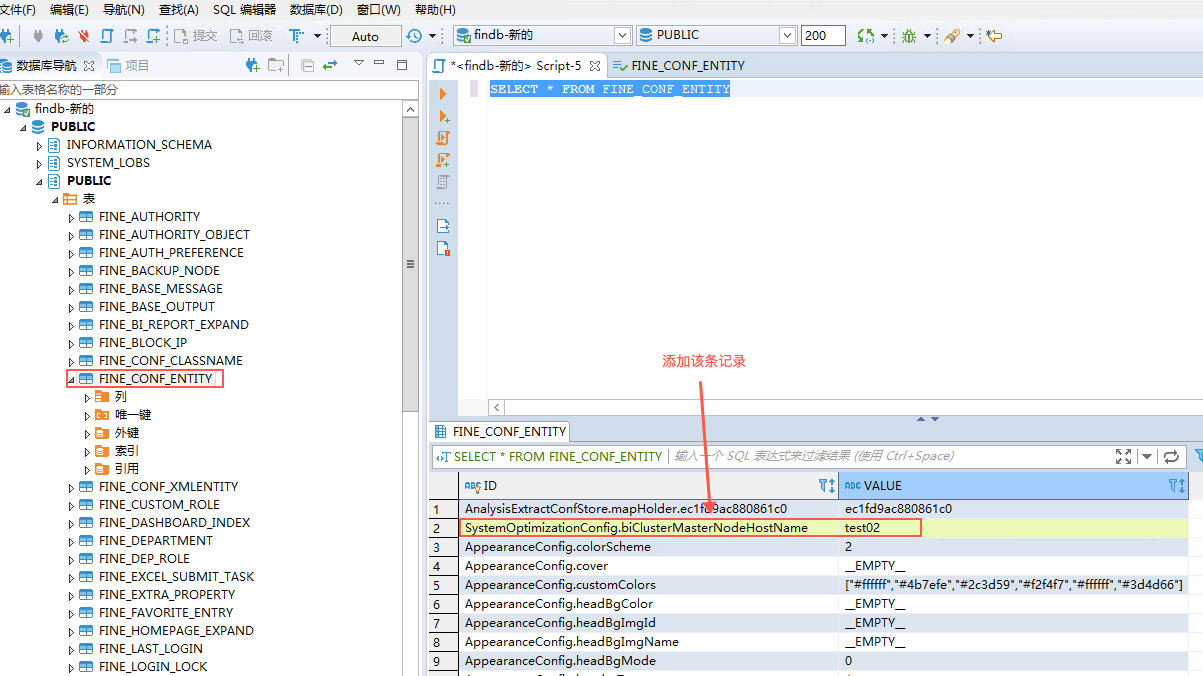This screenshot has height=676, width=1203.
Task: Open the 数据库(D) menu
Action: click(315, 9)
